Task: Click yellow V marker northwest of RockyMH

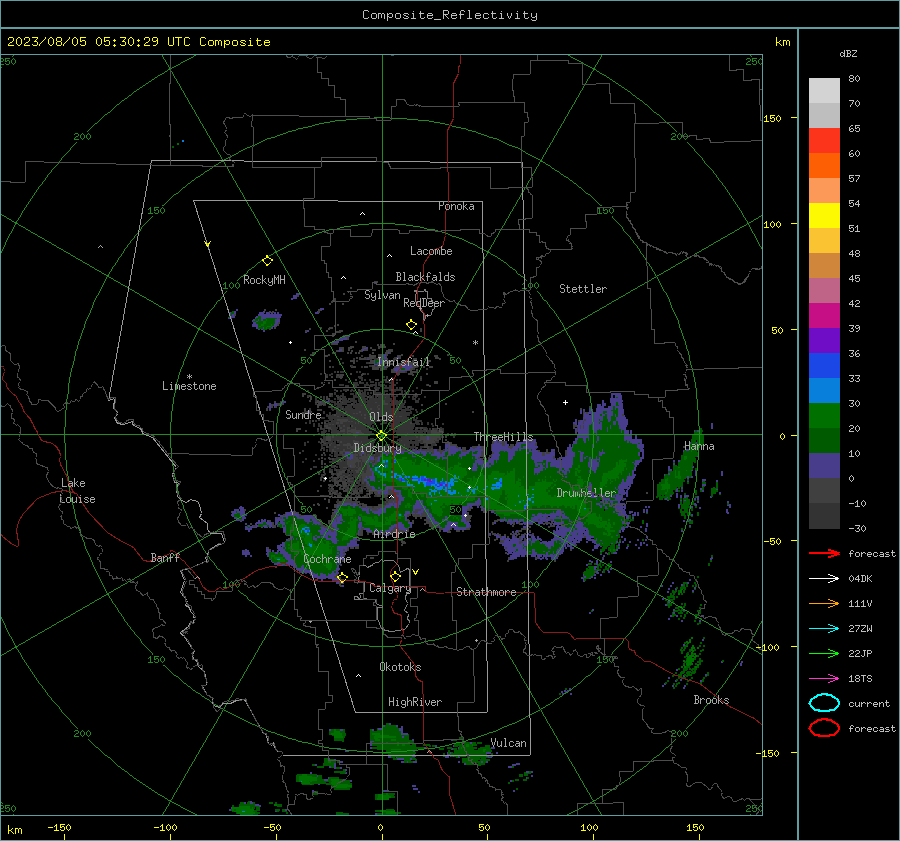Action: (x=208, y=244)
